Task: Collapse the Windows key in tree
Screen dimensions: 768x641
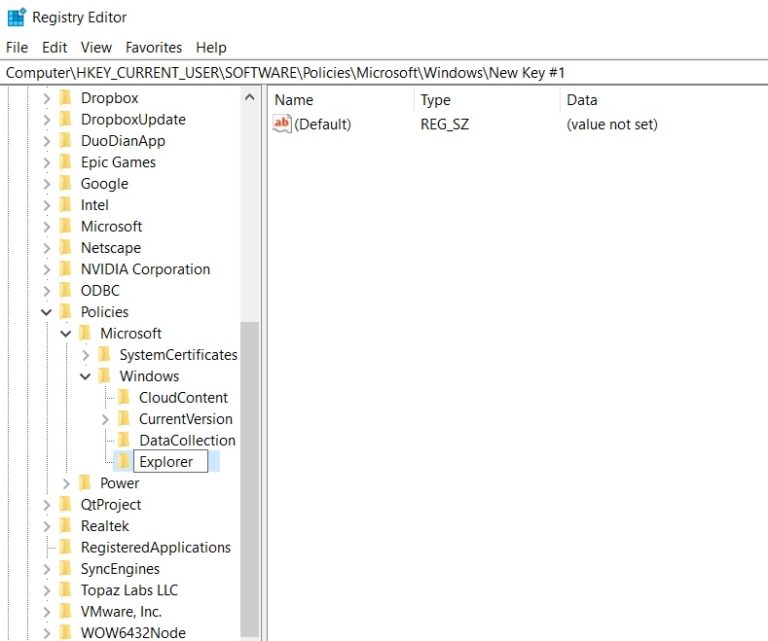Action: 86,377
